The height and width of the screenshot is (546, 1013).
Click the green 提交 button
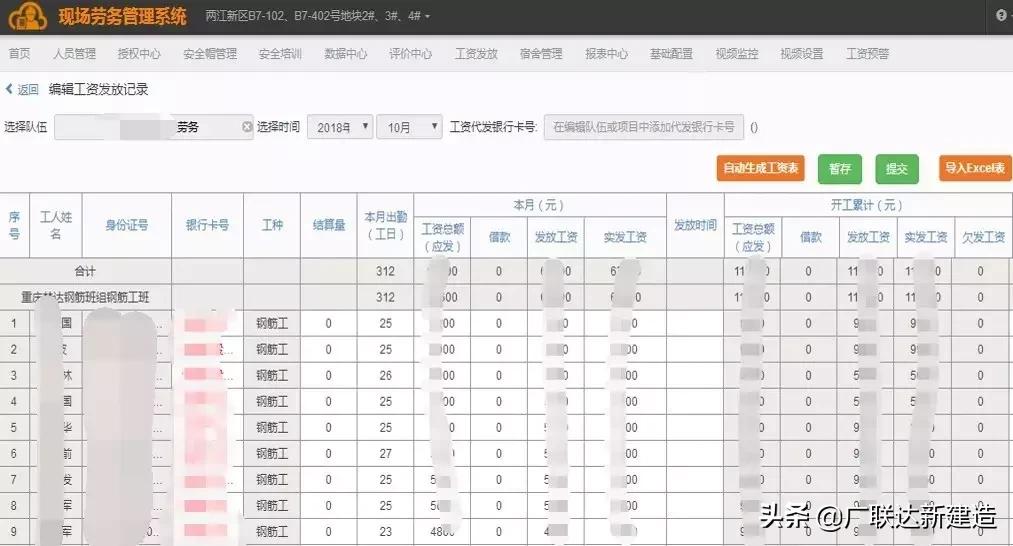click(897, 169)
